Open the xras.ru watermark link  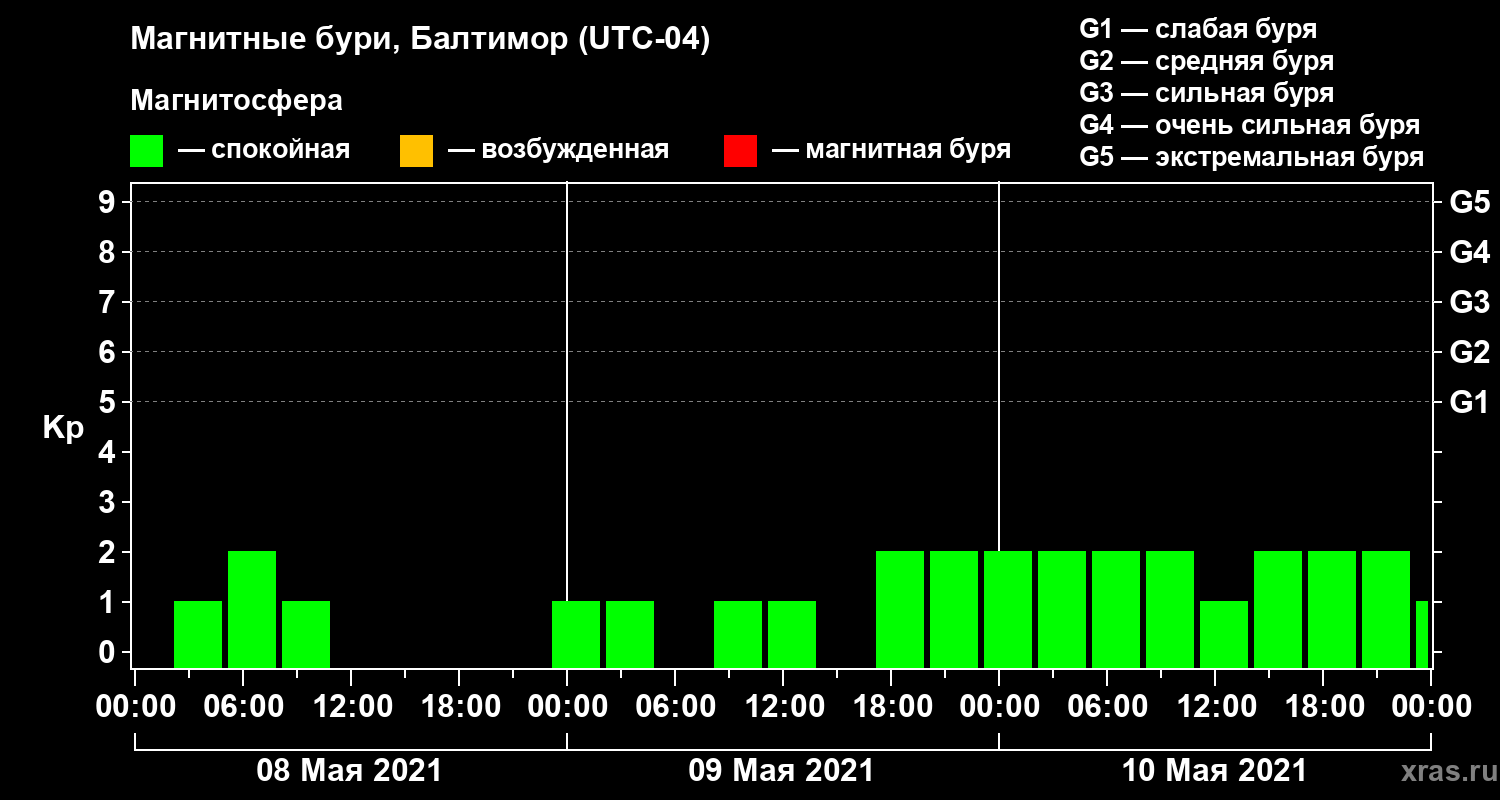tap(1442, 771)
